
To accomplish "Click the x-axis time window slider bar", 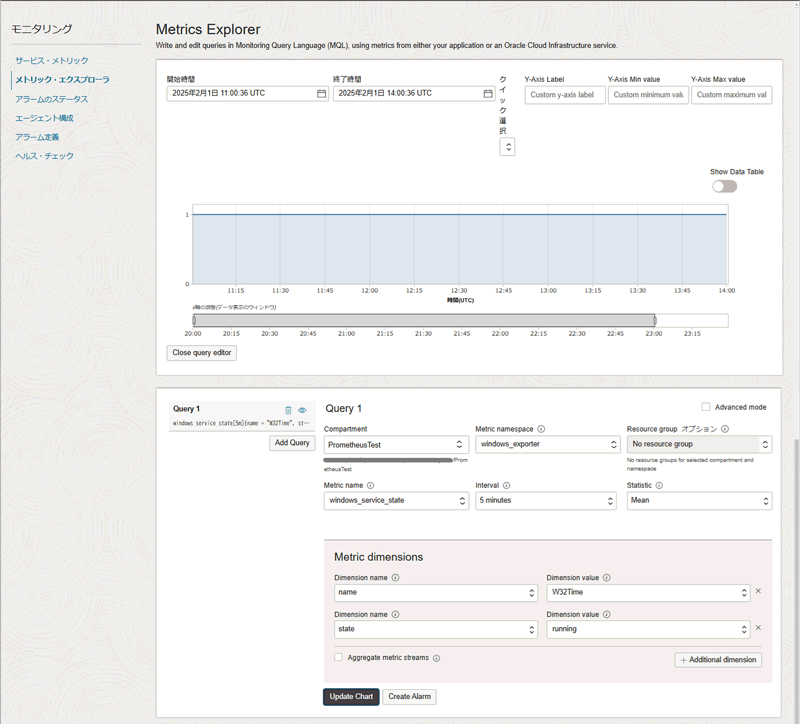I will tap(424, 320).
